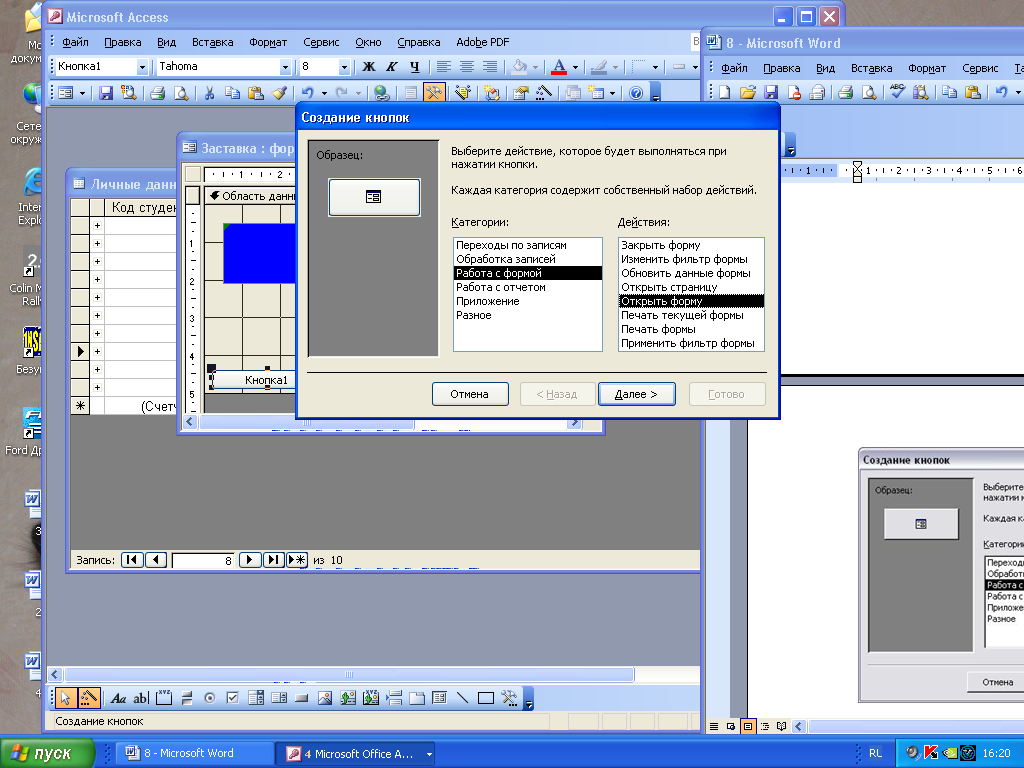Expand font color dropdown arrow in Access
Image resolution: width=1024 pixels, height=768 pixels.
click(x=575, y=67)
